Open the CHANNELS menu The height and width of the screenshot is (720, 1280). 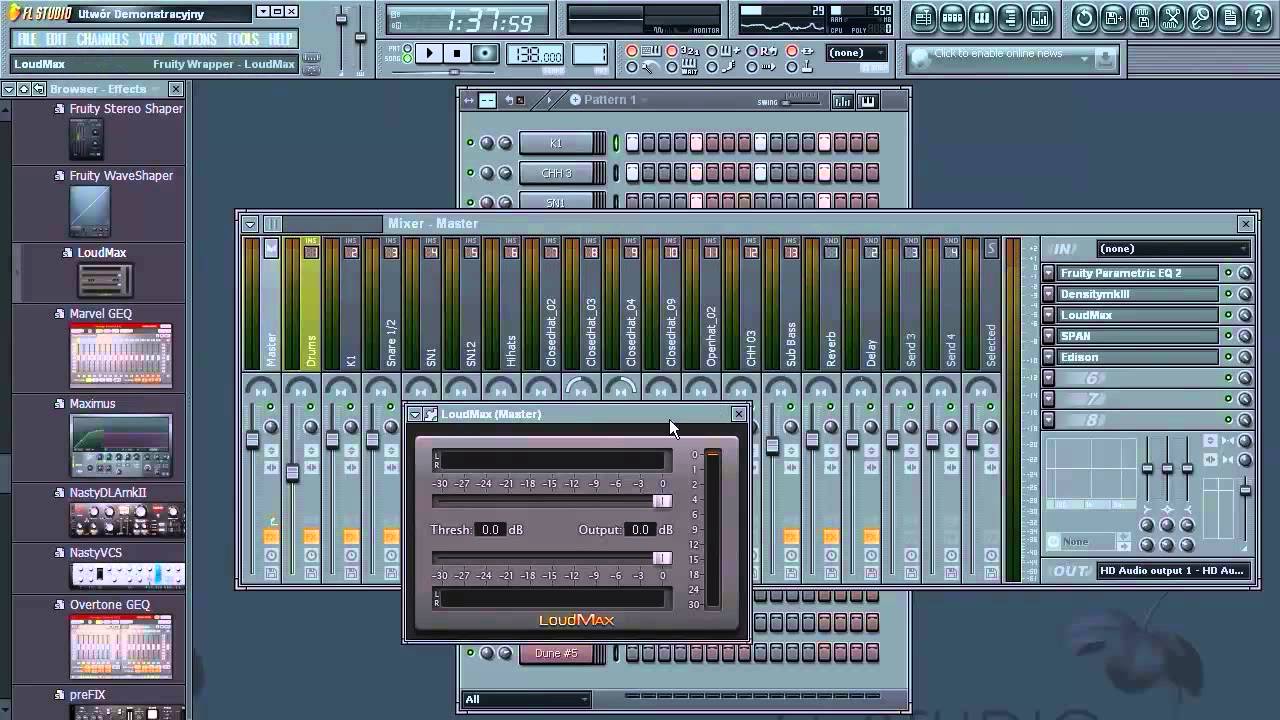[102, 39]
